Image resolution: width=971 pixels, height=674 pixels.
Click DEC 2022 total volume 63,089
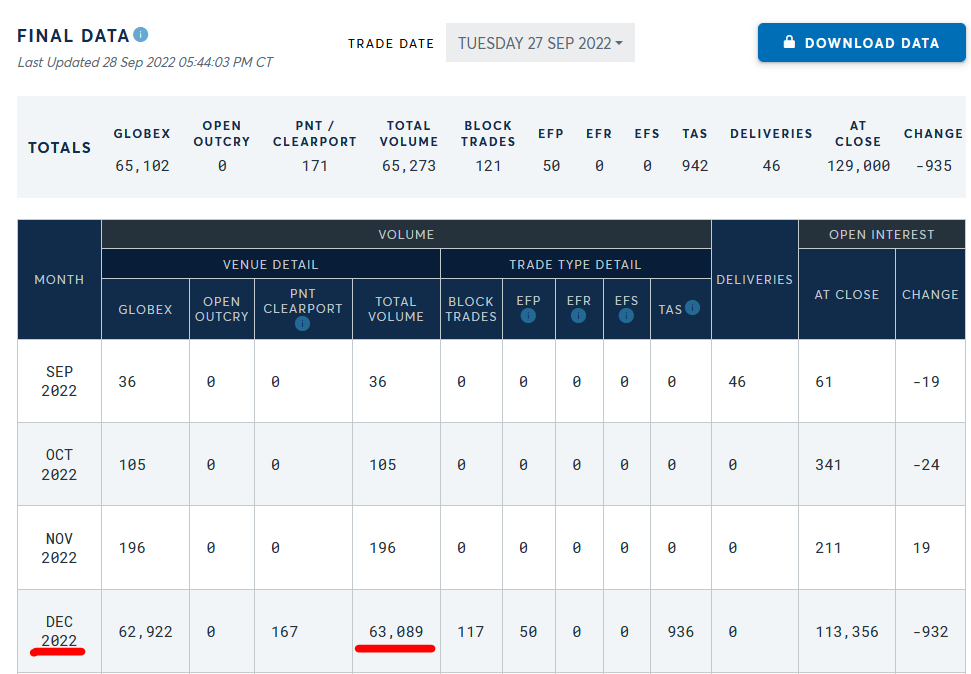[x=396, y=632]
